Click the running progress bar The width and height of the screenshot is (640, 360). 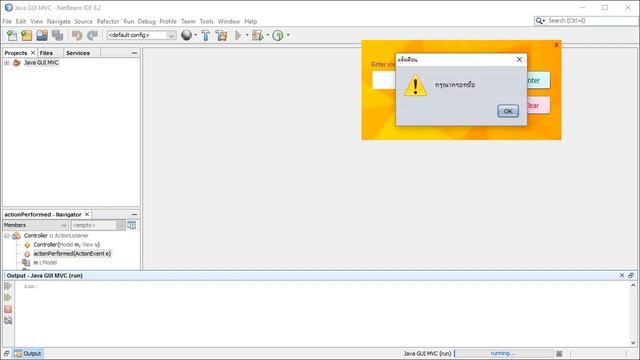[x=504, y=353]
